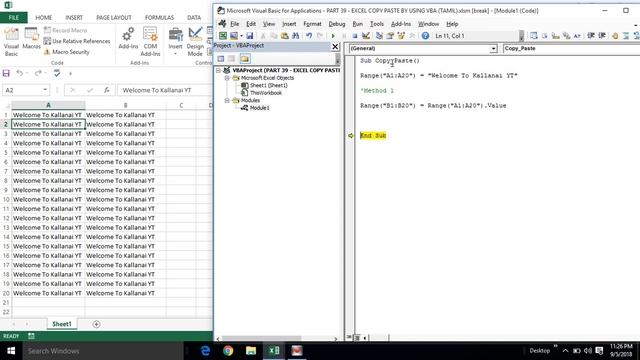Open the VBA Help menu
Image resolution: width=640 pixels, height=360 pixels.
pos(452,24)
